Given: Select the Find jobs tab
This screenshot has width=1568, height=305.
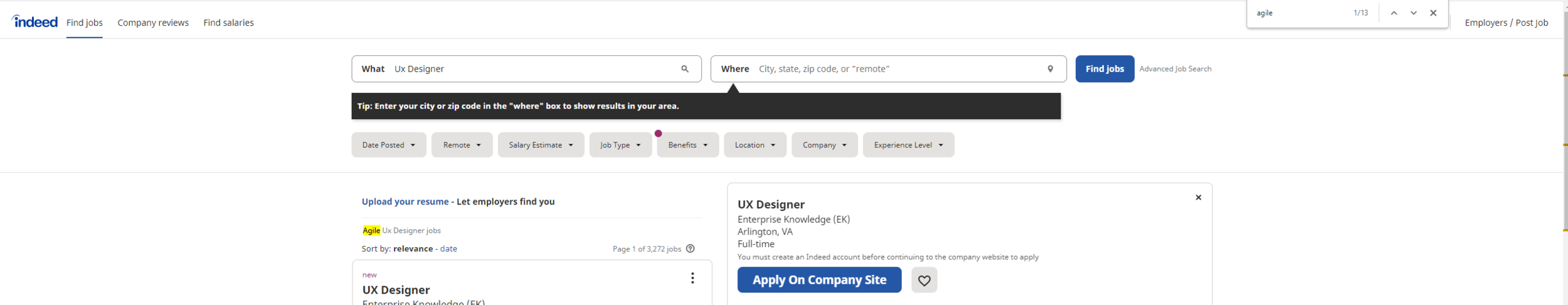Looking at the screenshot, I should (85, 23).
